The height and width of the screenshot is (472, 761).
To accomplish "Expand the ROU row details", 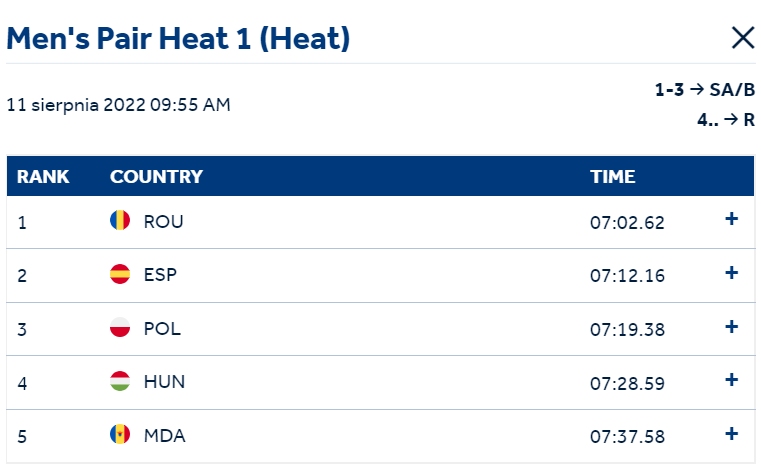I will (x=731, y=219).
